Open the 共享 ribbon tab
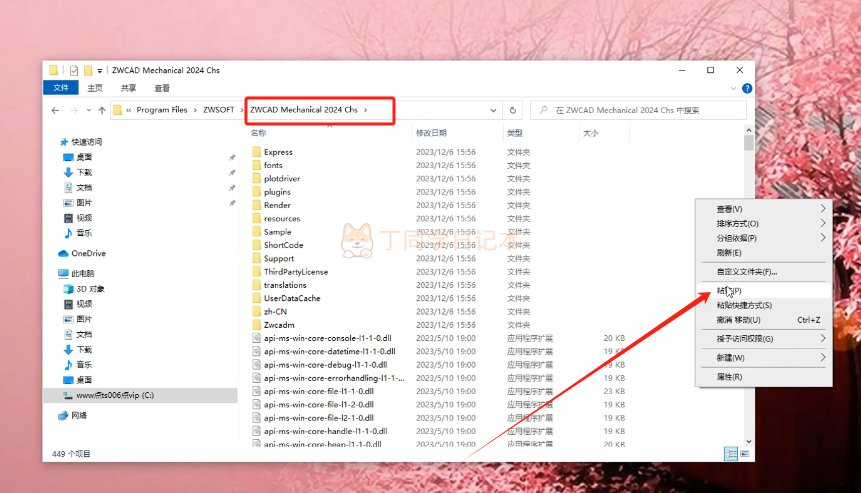 (x=128, y=88)
